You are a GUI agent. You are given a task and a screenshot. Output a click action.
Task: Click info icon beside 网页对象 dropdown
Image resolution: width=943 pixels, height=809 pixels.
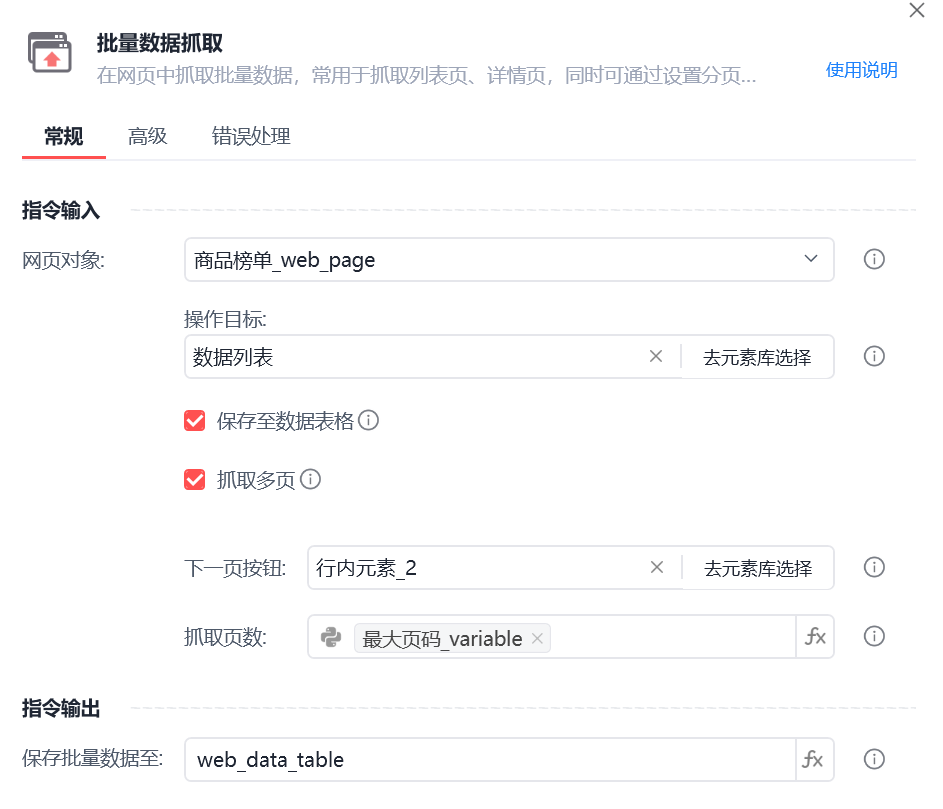click(x=874, y=259)
